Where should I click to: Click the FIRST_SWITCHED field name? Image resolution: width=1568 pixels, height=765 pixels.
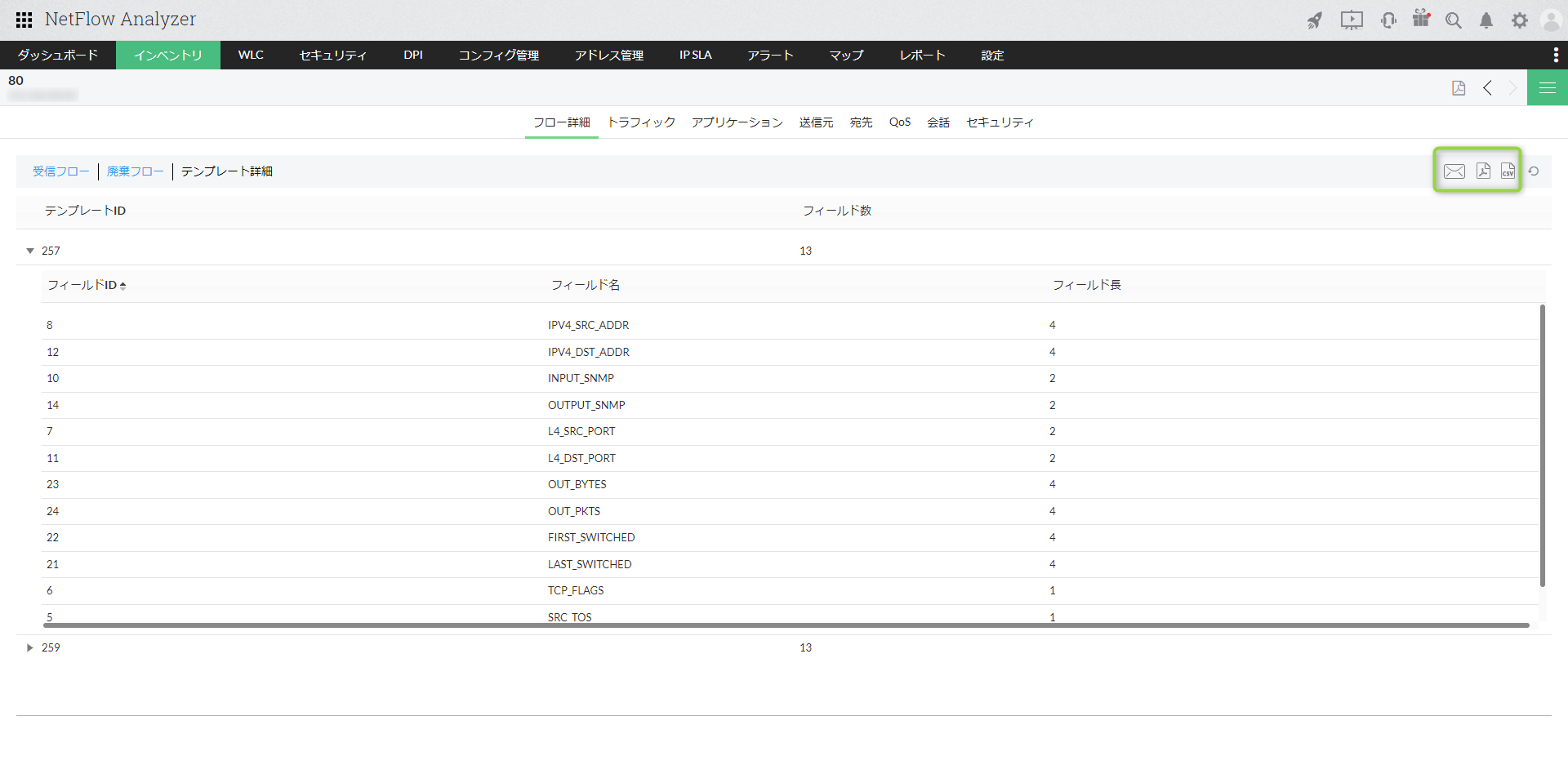click(591, 537)
